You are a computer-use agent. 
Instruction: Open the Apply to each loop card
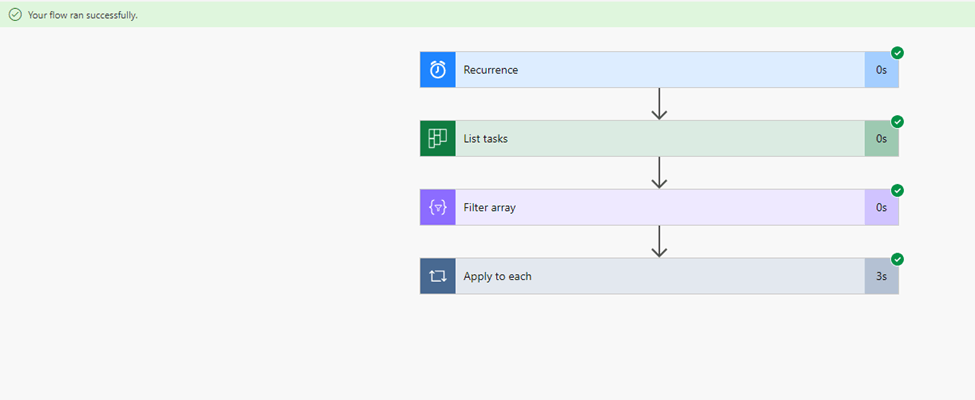click(660, 276)
